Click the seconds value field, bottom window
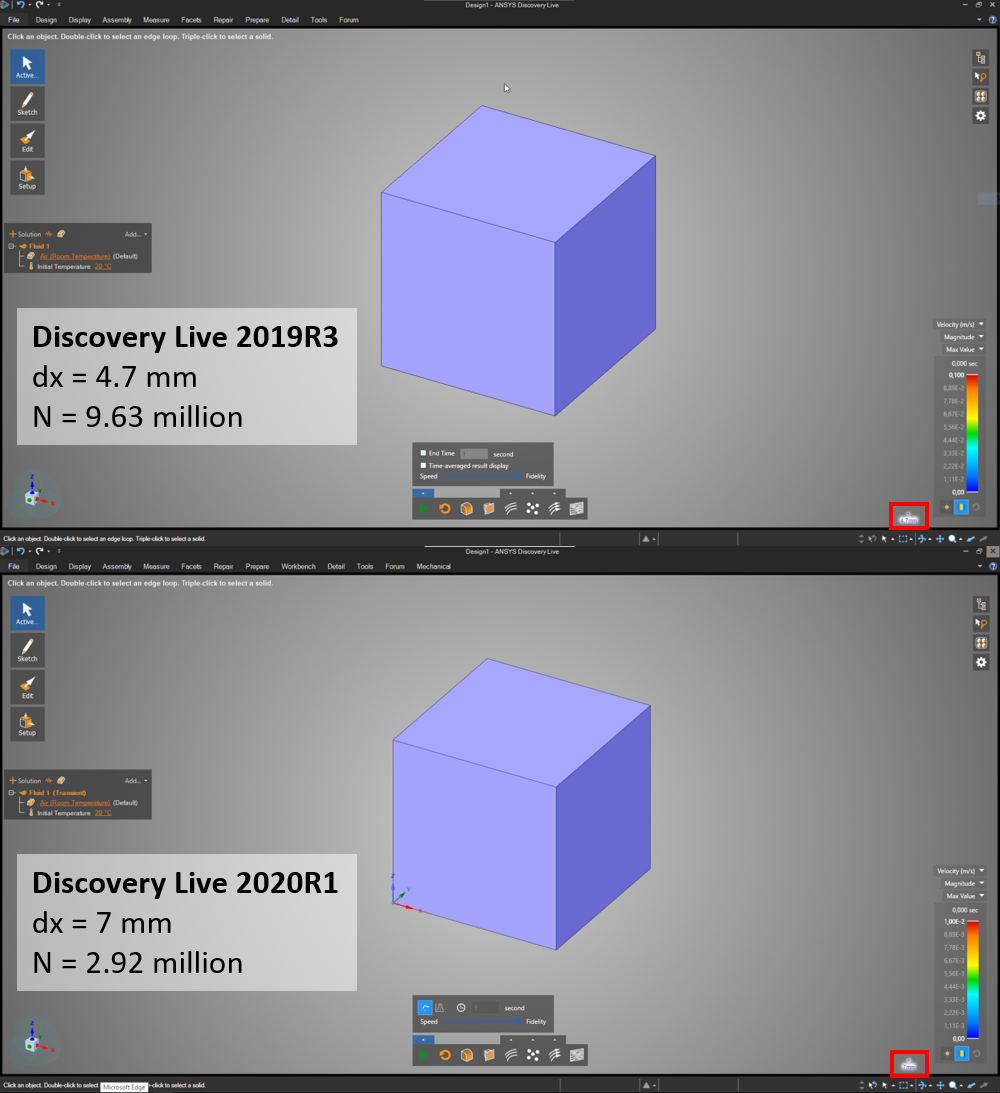 (485, 1008)
